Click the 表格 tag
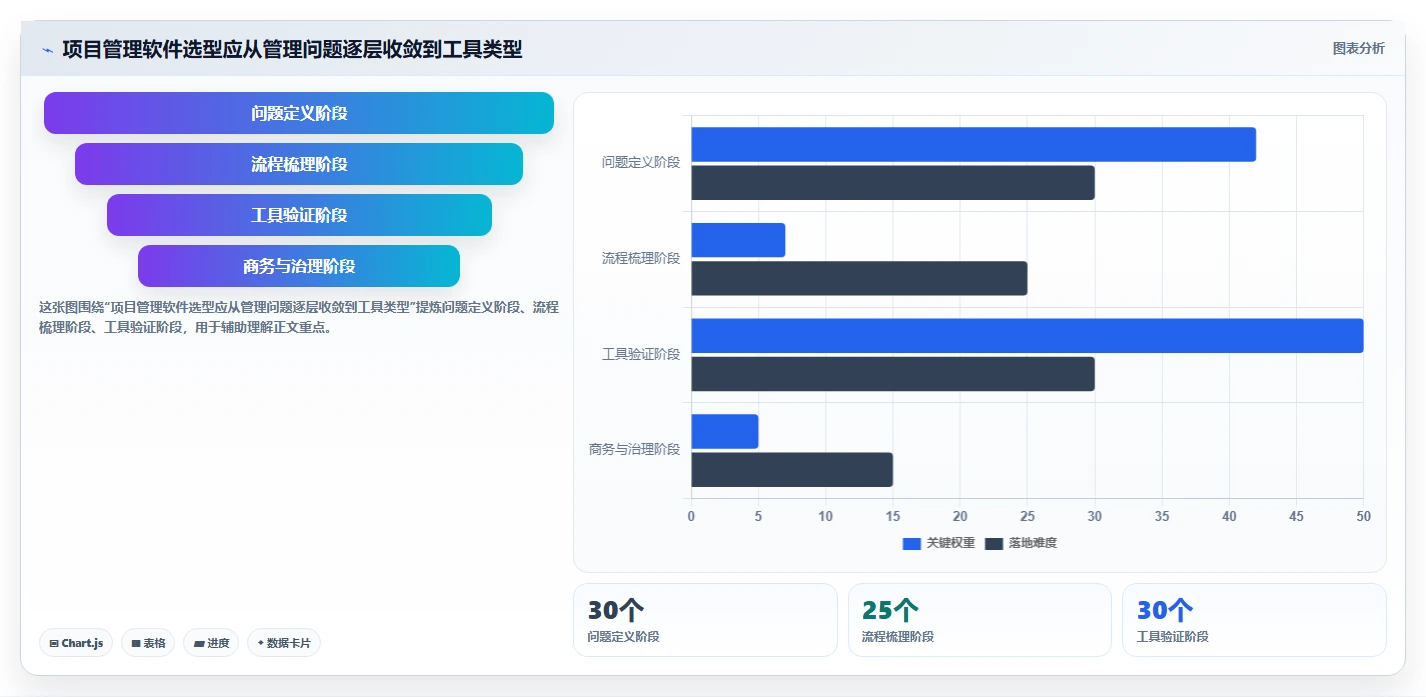 point(148,643)
